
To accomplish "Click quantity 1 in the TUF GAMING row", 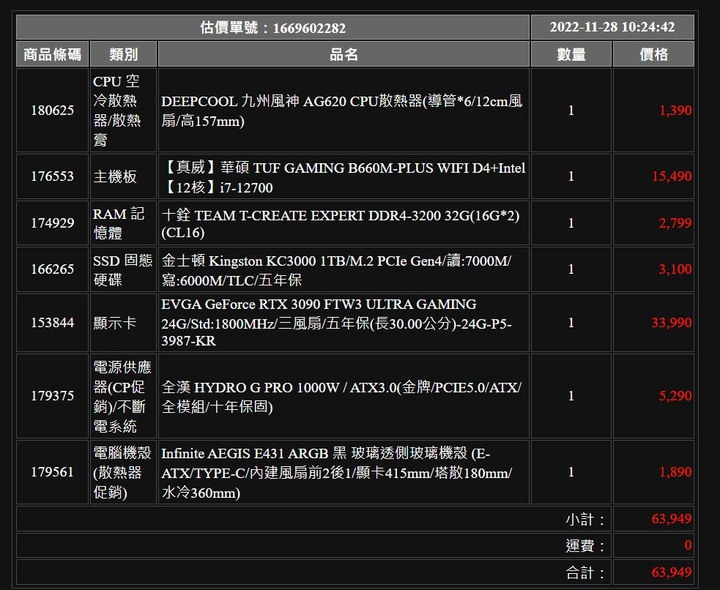I will click(571, 176).
